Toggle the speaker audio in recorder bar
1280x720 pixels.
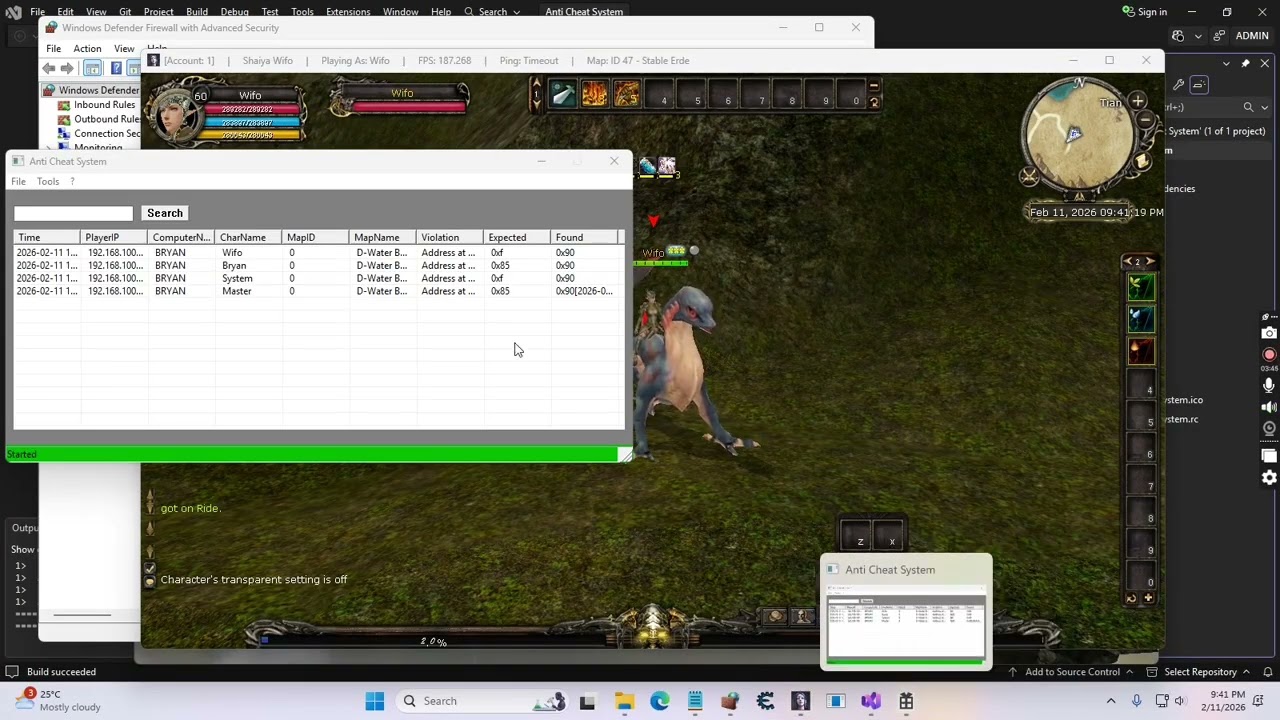(1269, 407)
